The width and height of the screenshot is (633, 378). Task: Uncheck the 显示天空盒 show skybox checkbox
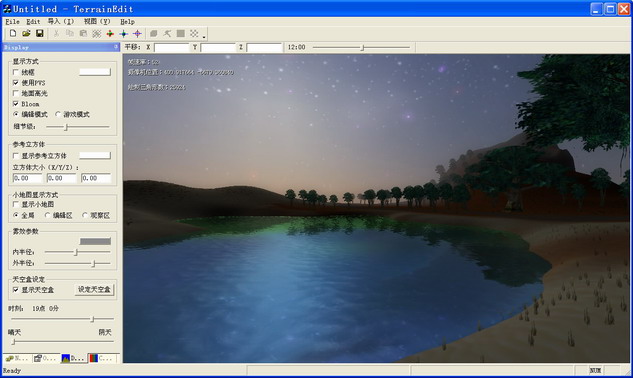point(16,290)
